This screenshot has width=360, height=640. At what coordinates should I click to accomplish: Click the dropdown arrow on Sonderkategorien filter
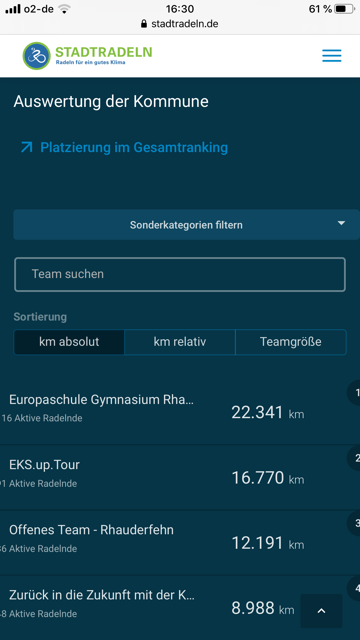pos(341,223)
